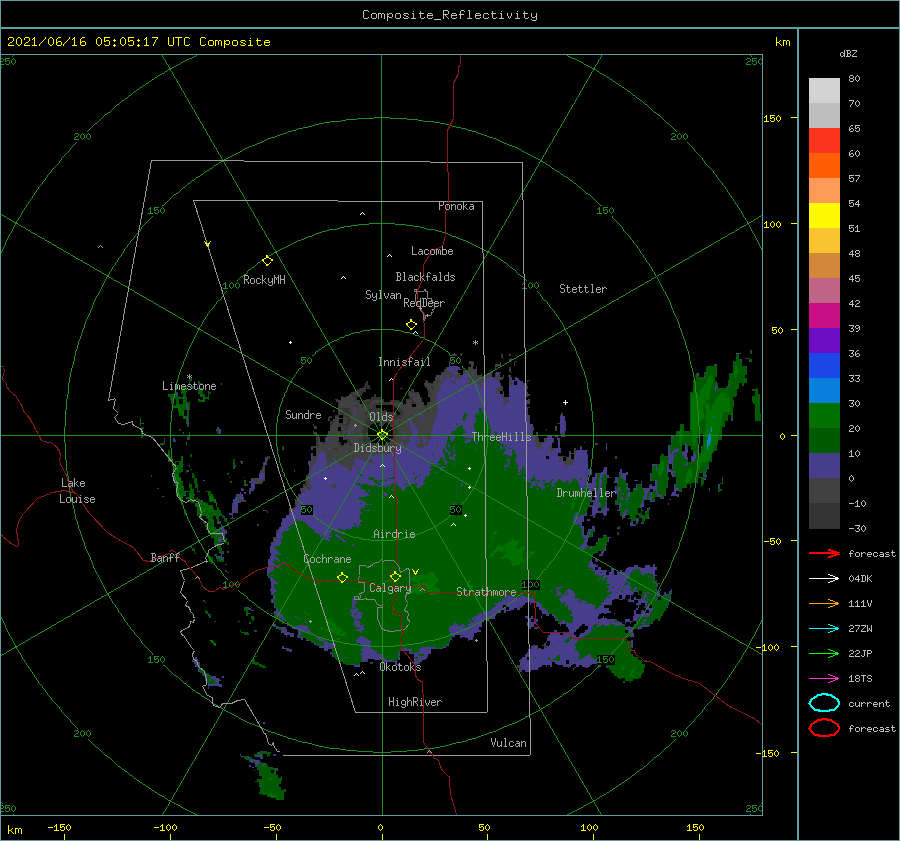
Task: Click the Didsbury label on the map
Action: 377,448
